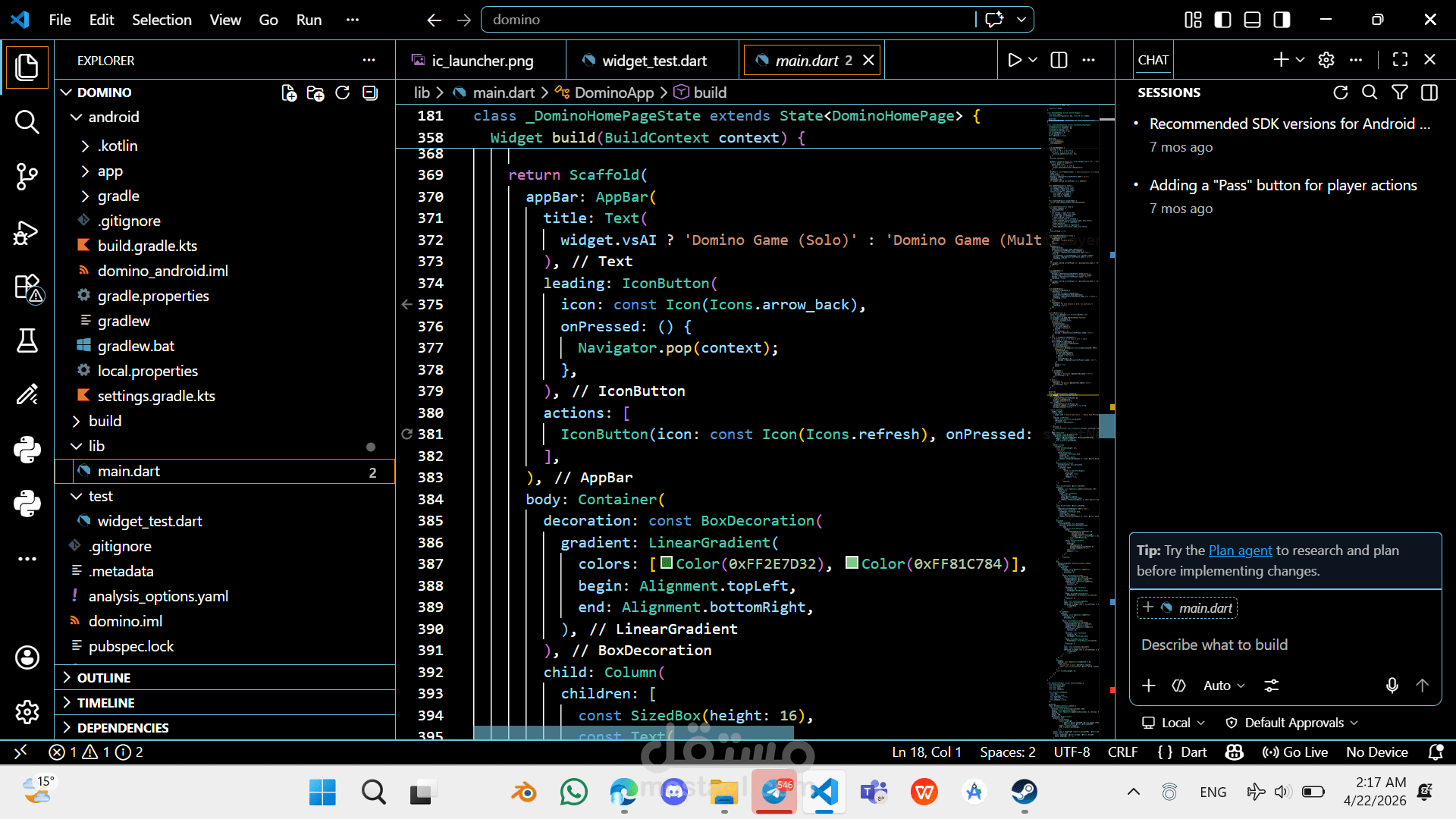The height and width of the screenshot is (819, 1456).
Task: Switch to the widget_test.dart tab
Action: pos(653,60)
